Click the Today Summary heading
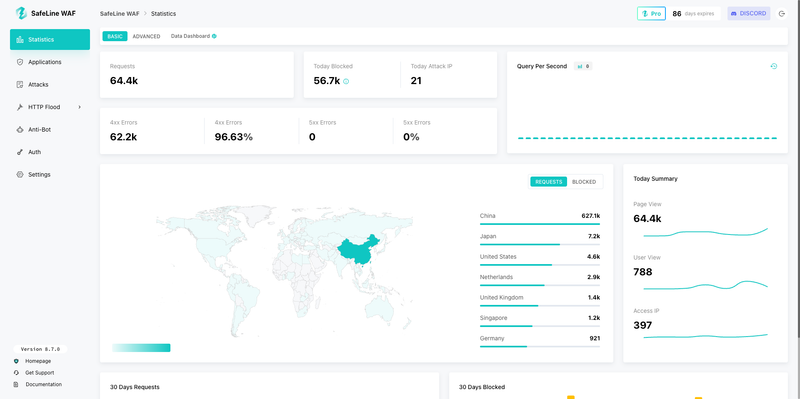 click(x=655, y=179)
